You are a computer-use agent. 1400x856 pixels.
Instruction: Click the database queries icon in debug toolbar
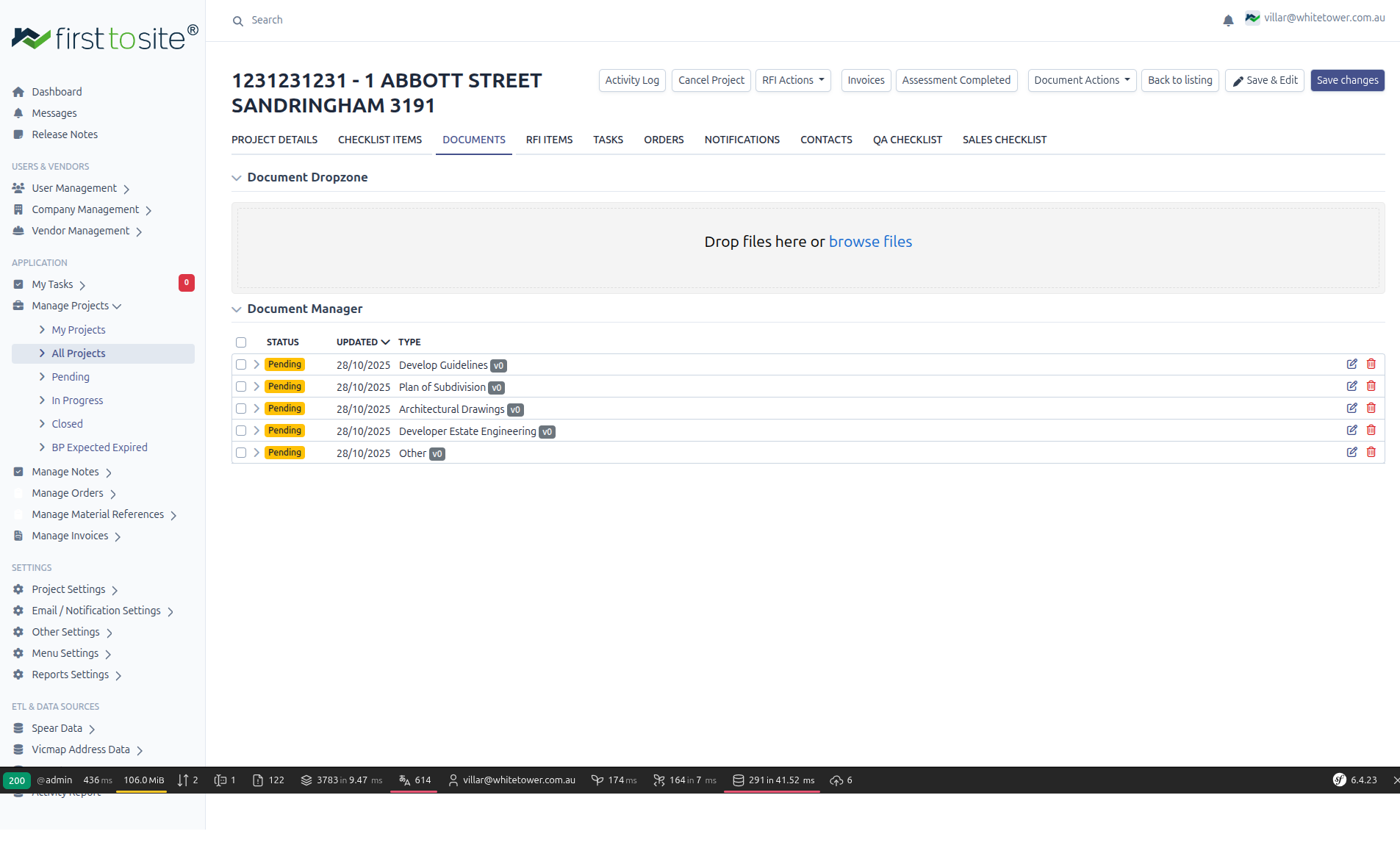(738, 780)
